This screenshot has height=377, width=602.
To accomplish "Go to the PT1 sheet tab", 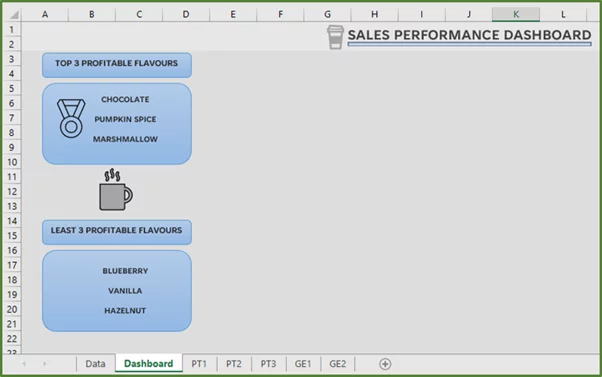I will [x=199, y=364].
